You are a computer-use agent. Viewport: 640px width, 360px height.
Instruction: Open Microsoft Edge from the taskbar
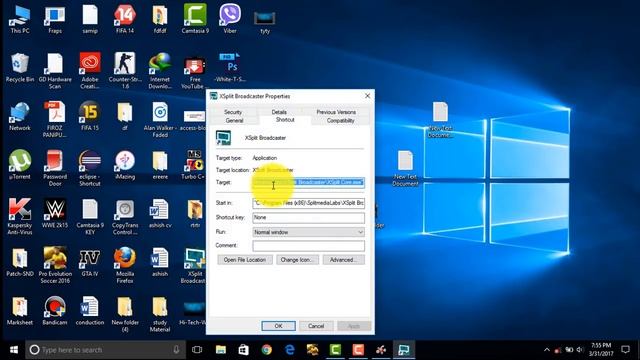click(289, 350)
